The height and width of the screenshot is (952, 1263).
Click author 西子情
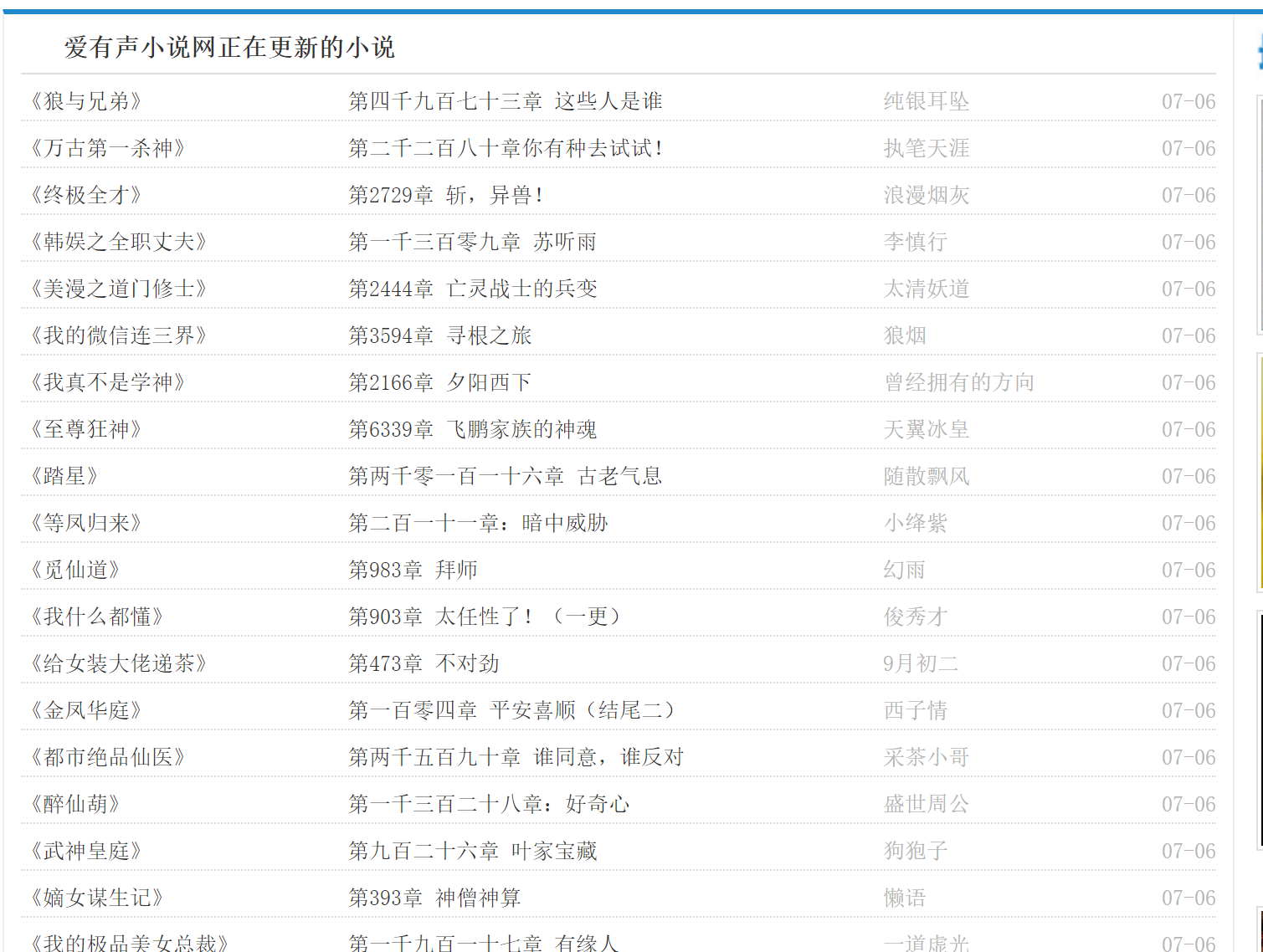pos(916,710)
